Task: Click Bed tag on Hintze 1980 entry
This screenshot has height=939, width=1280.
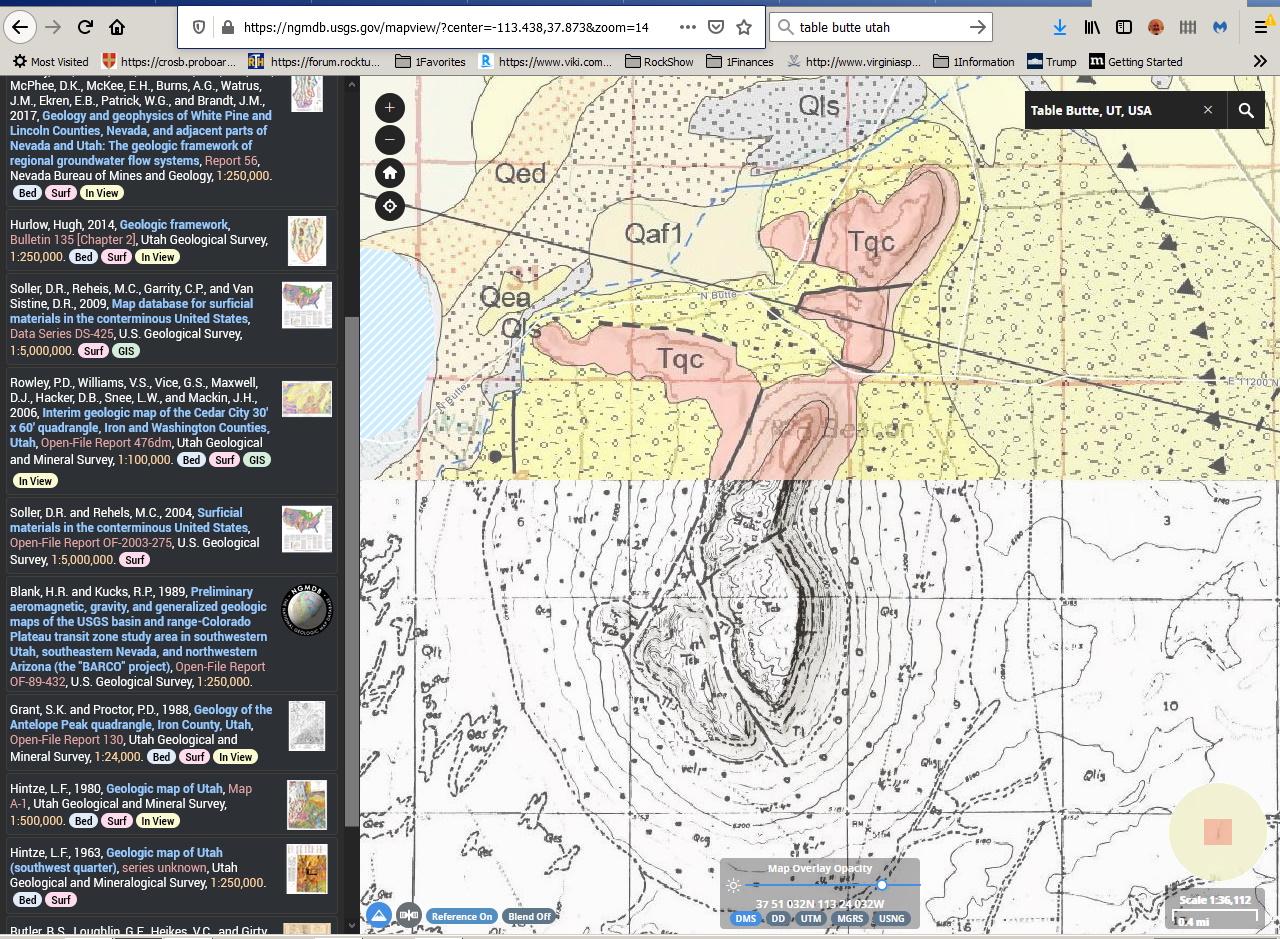Action: click(84, 821)
